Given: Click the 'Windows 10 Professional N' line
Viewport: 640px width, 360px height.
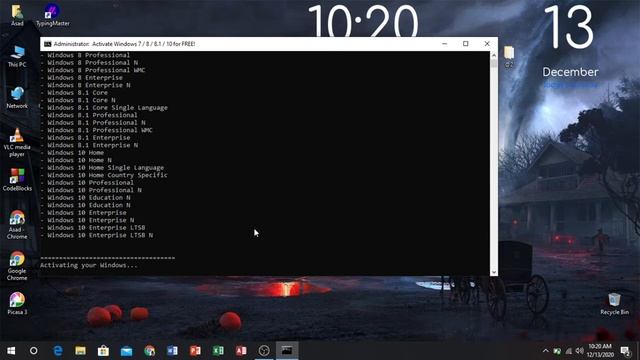Looking at the screenshot, I should (91, 190).
